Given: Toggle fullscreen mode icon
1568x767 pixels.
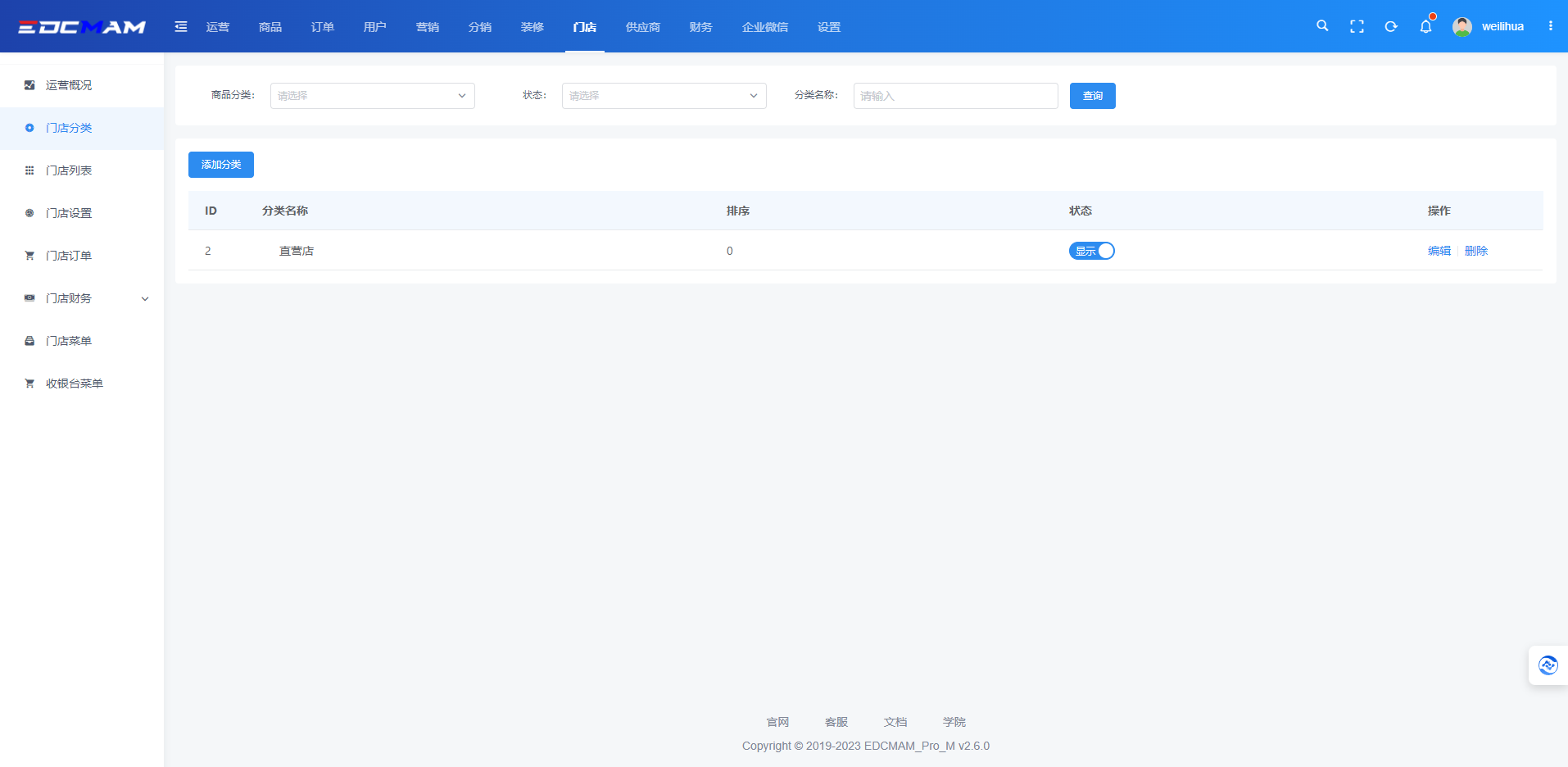Looking at the screenshot, I should (1357, 26).
